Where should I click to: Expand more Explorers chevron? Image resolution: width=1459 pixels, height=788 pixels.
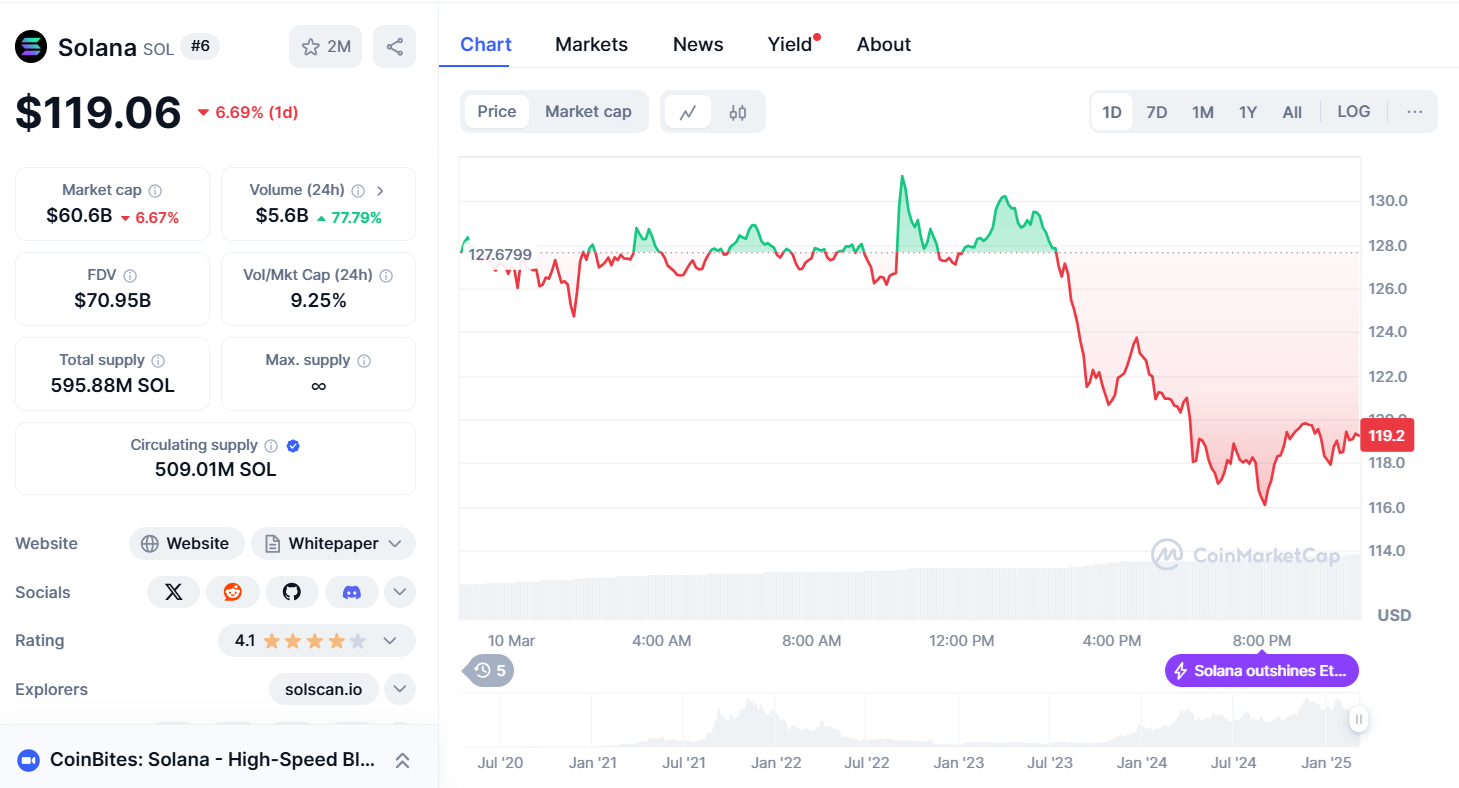(x=400, y=689)
